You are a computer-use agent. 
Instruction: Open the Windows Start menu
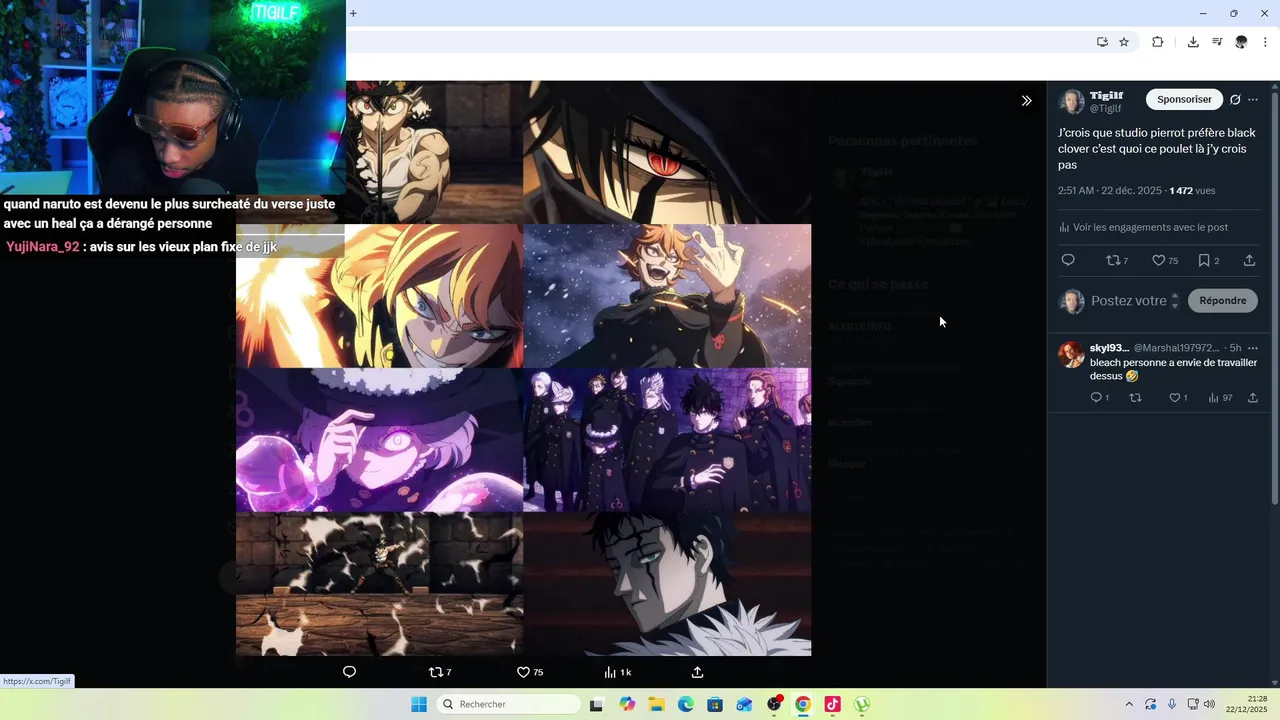click(x=419, y=704)
